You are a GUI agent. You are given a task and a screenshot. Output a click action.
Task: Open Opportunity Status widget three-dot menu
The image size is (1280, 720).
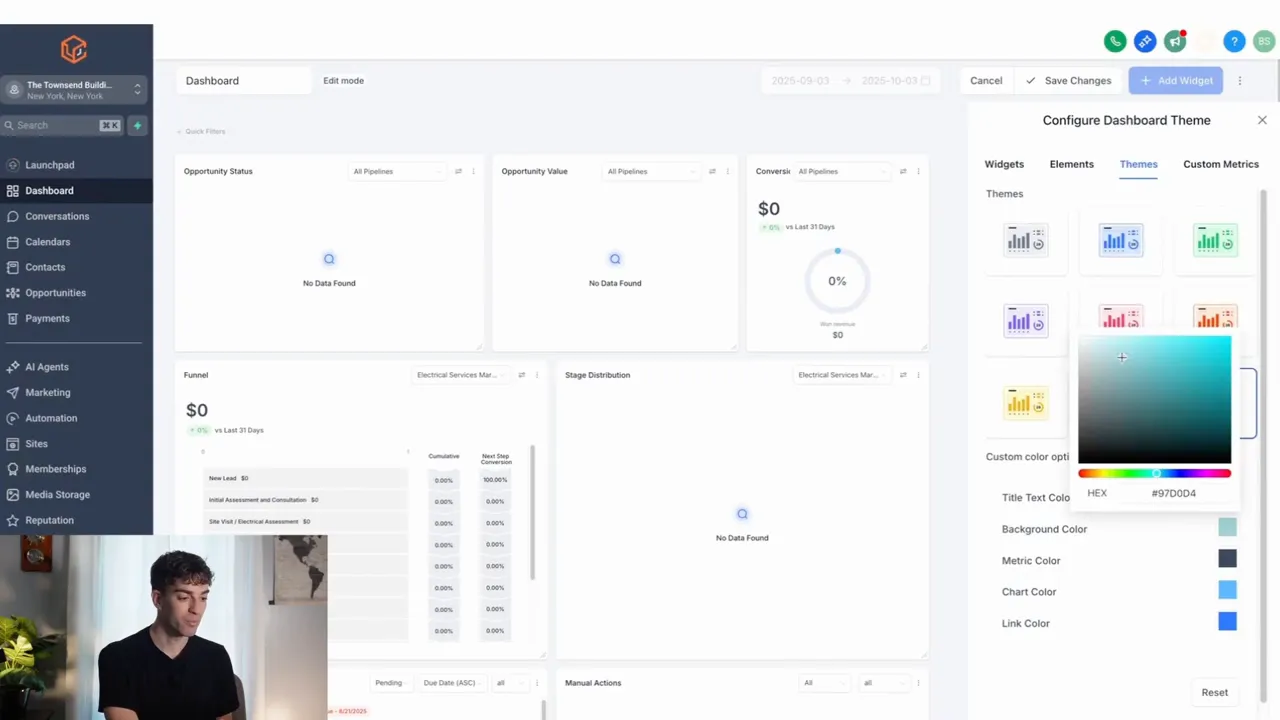click(x=473, y=171)
